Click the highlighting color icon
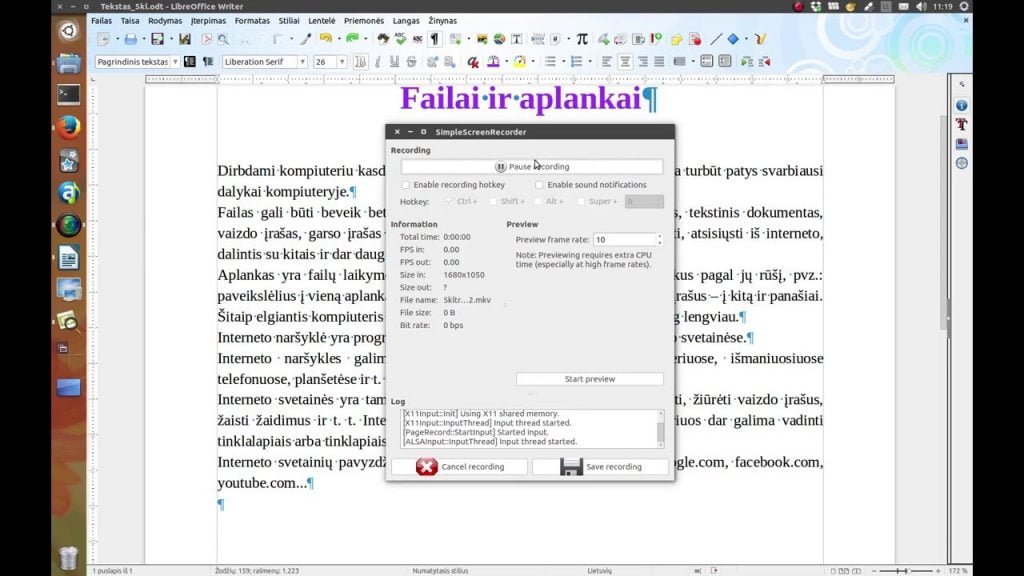The image size is (1024, 576). (x=519, y=61)
